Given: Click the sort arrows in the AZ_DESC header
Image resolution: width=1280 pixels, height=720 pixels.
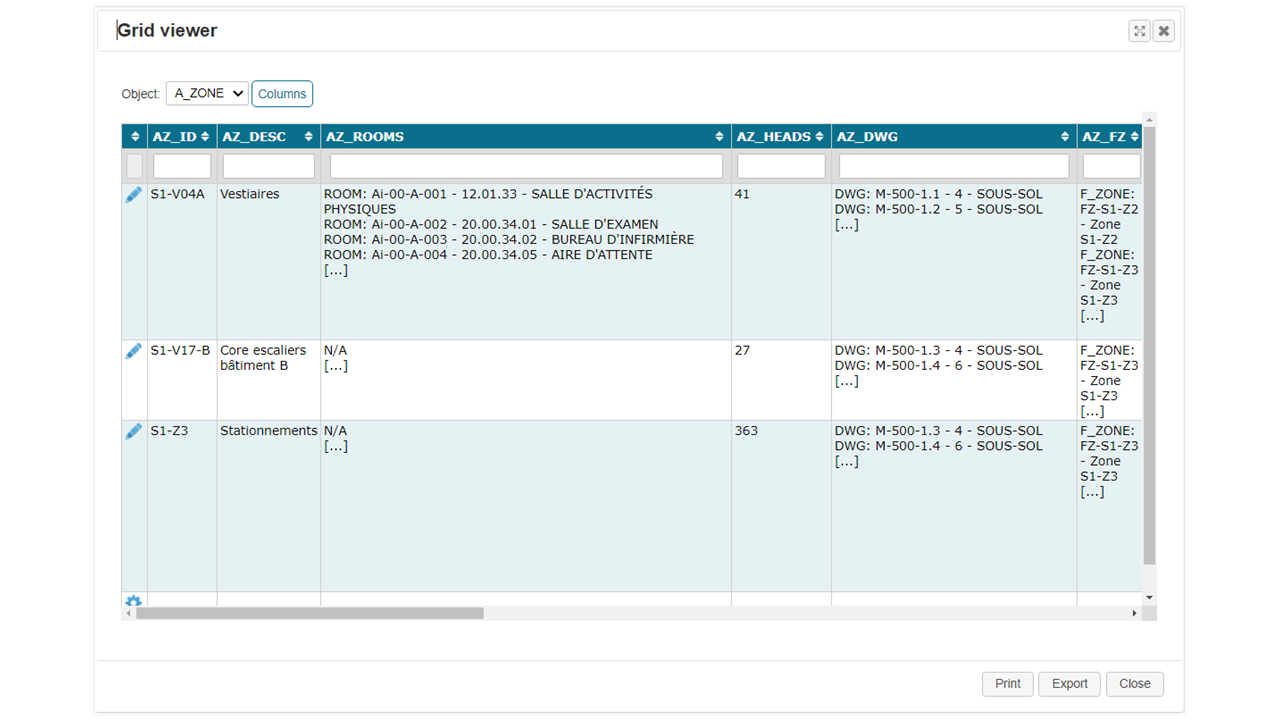Looking at the screenshot, I should [309, 137].
